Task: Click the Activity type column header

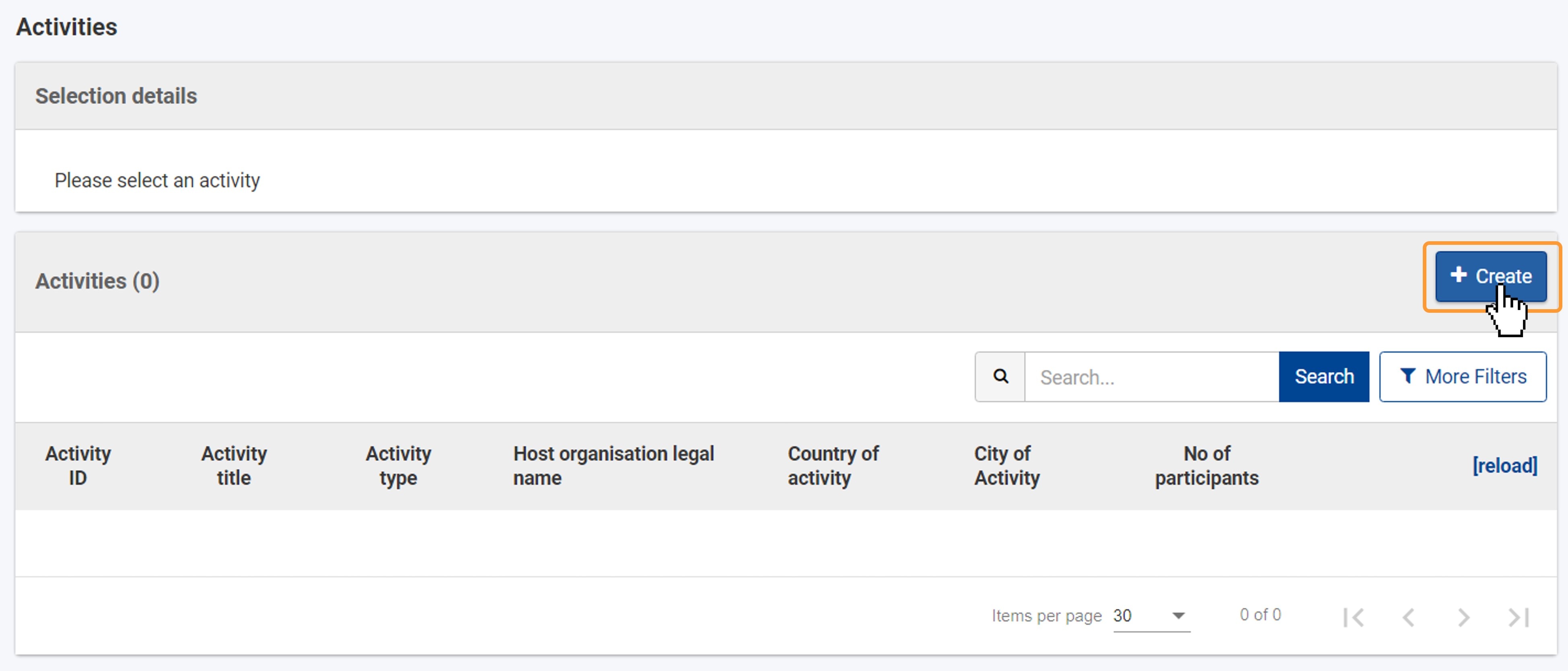Action: point(398,466)
